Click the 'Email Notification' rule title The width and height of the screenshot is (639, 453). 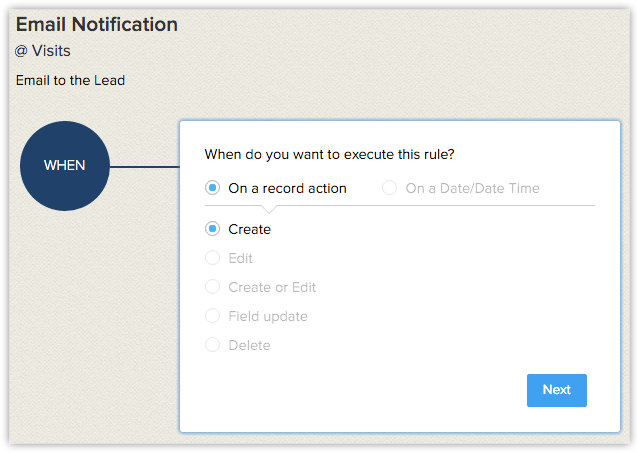97,24
